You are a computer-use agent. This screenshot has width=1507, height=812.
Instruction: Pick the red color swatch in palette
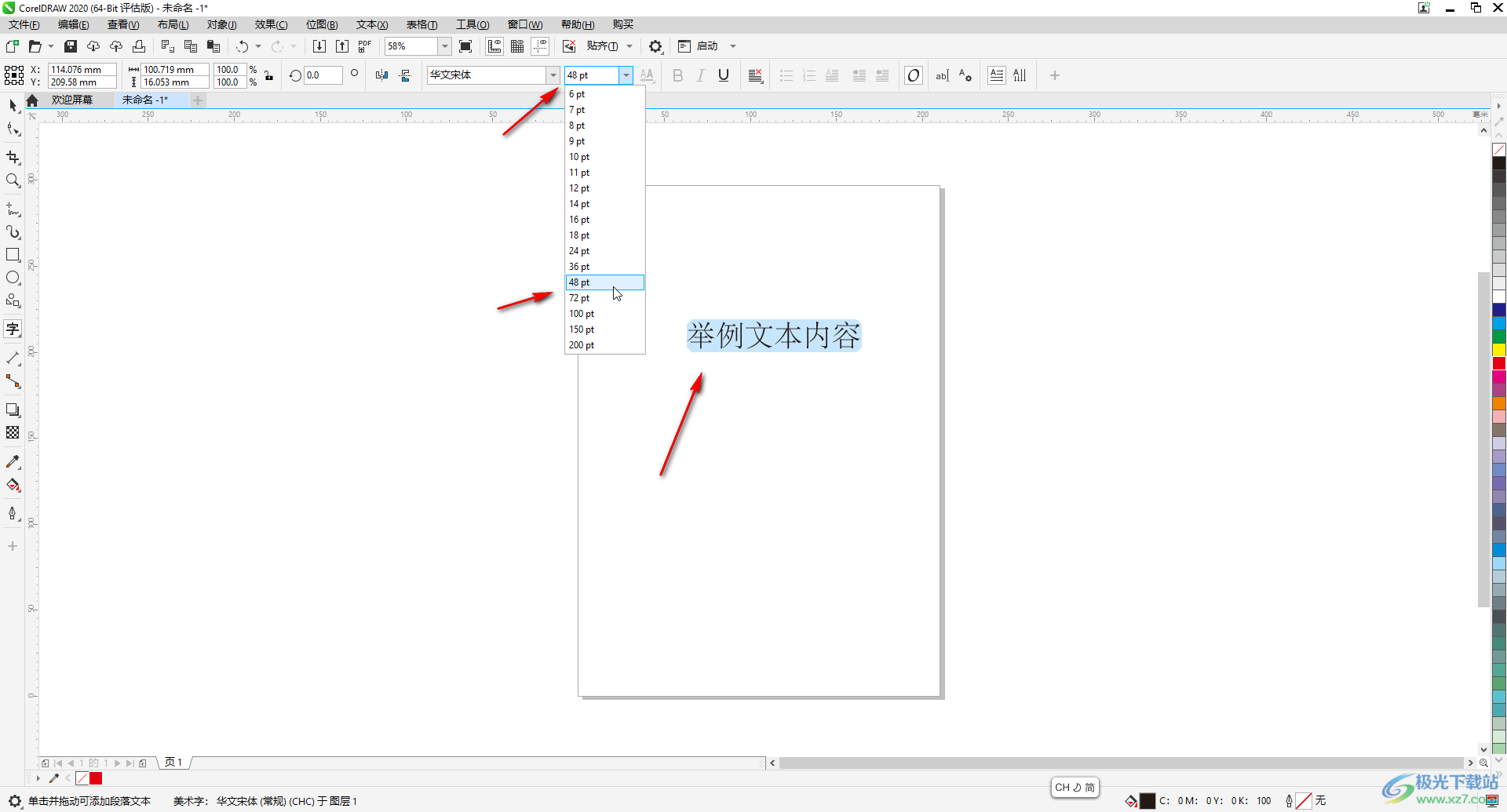[x=1499, y=364]
